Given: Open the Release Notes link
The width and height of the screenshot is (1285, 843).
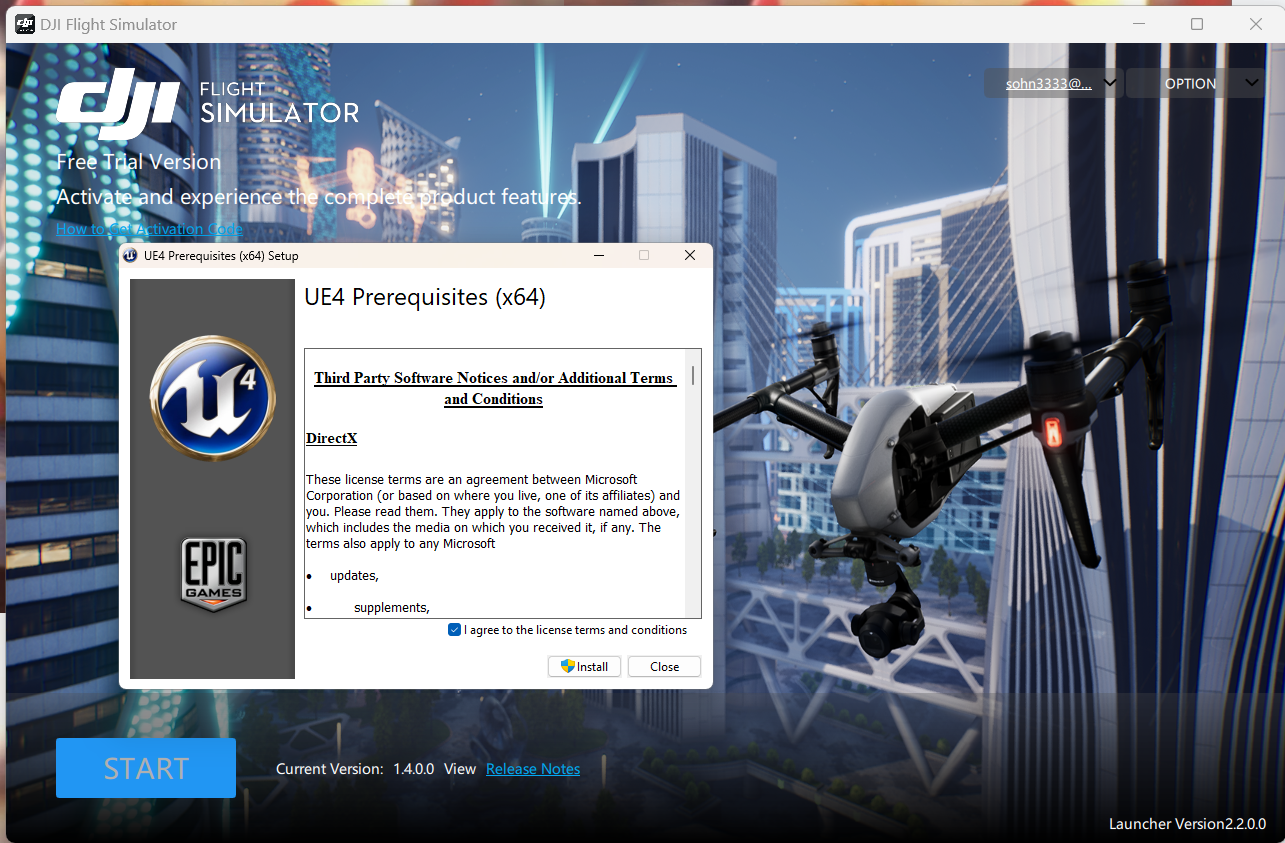Looking at the screenshot, I should tap(533, 769).
